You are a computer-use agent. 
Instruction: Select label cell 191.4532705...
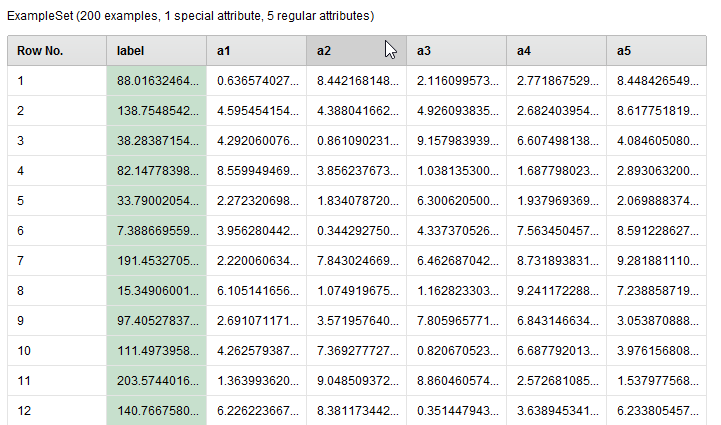[156, 261]
